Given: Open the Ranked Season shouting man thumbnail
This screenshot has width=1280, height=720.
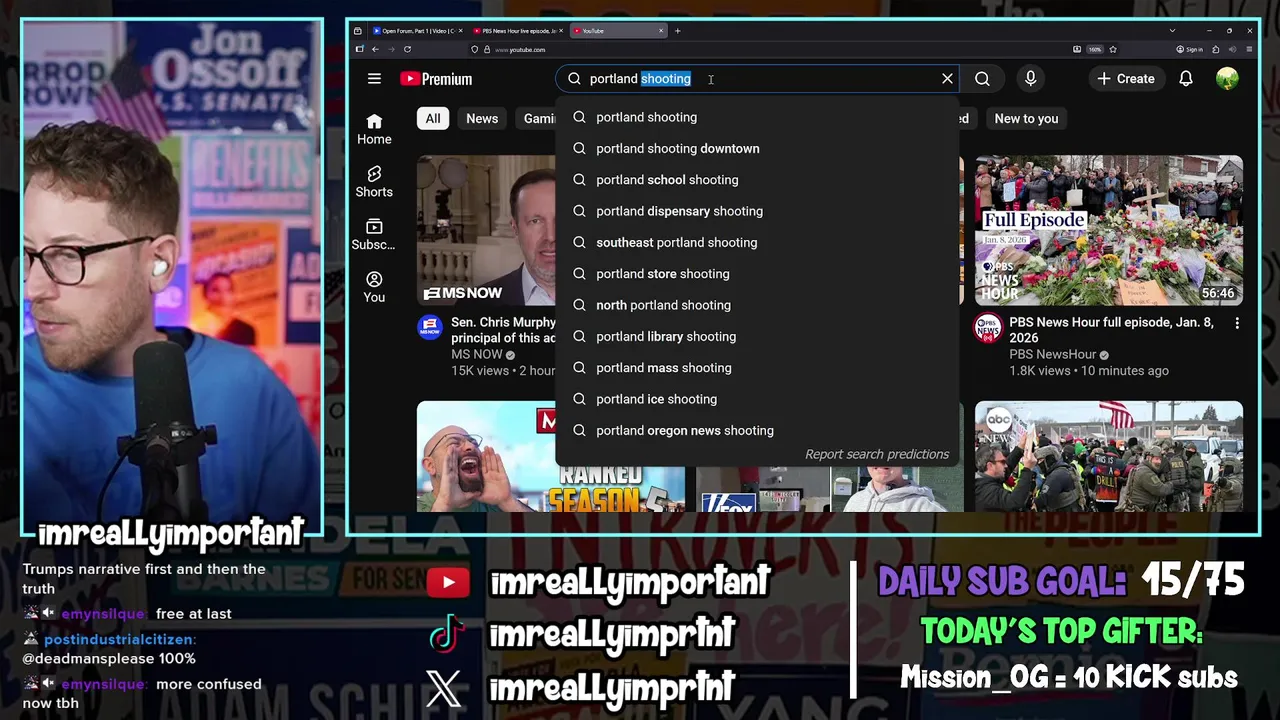Looking at the screenshot, I should (x=486, y=456).
